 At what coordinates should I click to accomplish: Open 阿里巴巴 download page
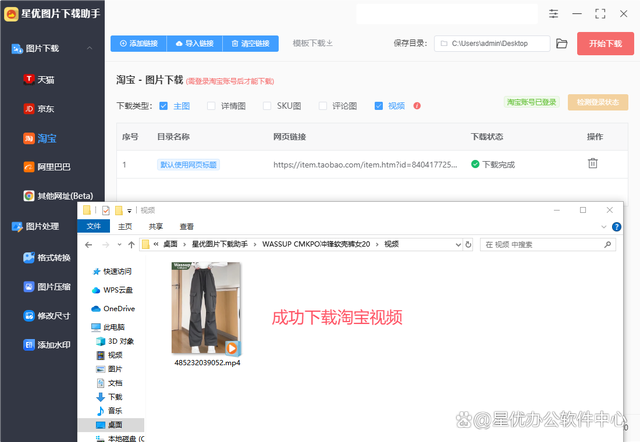coord(53,166)
